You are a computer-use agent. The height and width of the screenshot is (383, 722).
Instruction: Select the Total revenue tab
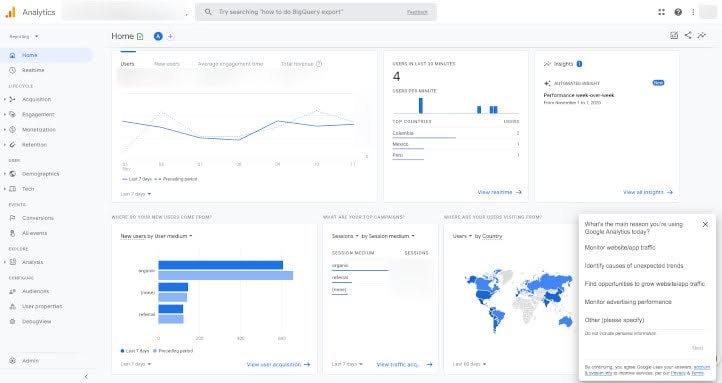point(297,64)
